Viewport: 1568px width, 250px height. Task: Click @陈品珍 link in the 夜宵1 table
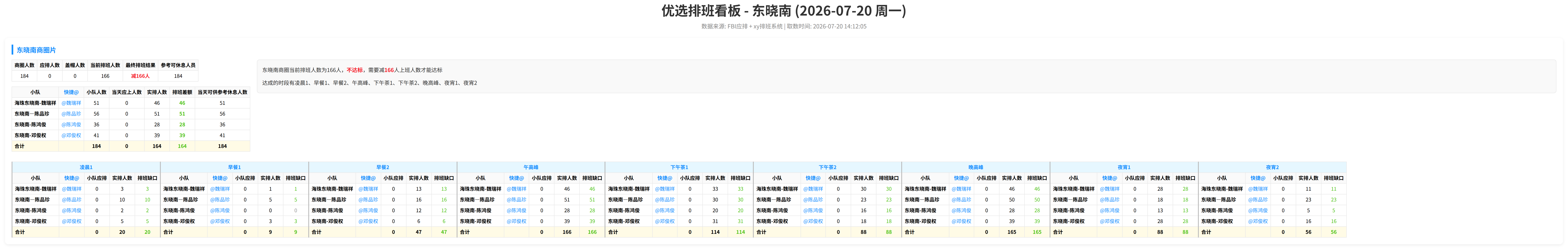[x=1110, y=200]
